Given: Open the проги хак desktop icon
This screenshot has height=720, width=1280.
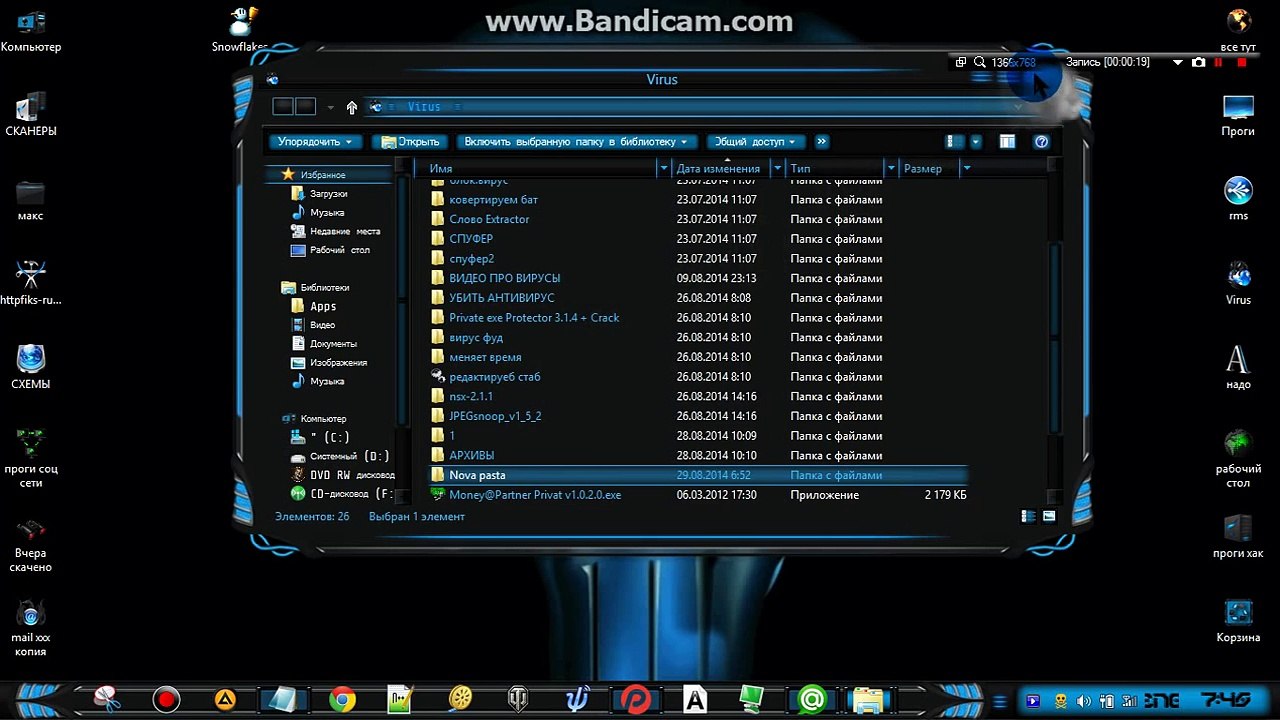Looking at the screenshot, I should (1238, 535).
